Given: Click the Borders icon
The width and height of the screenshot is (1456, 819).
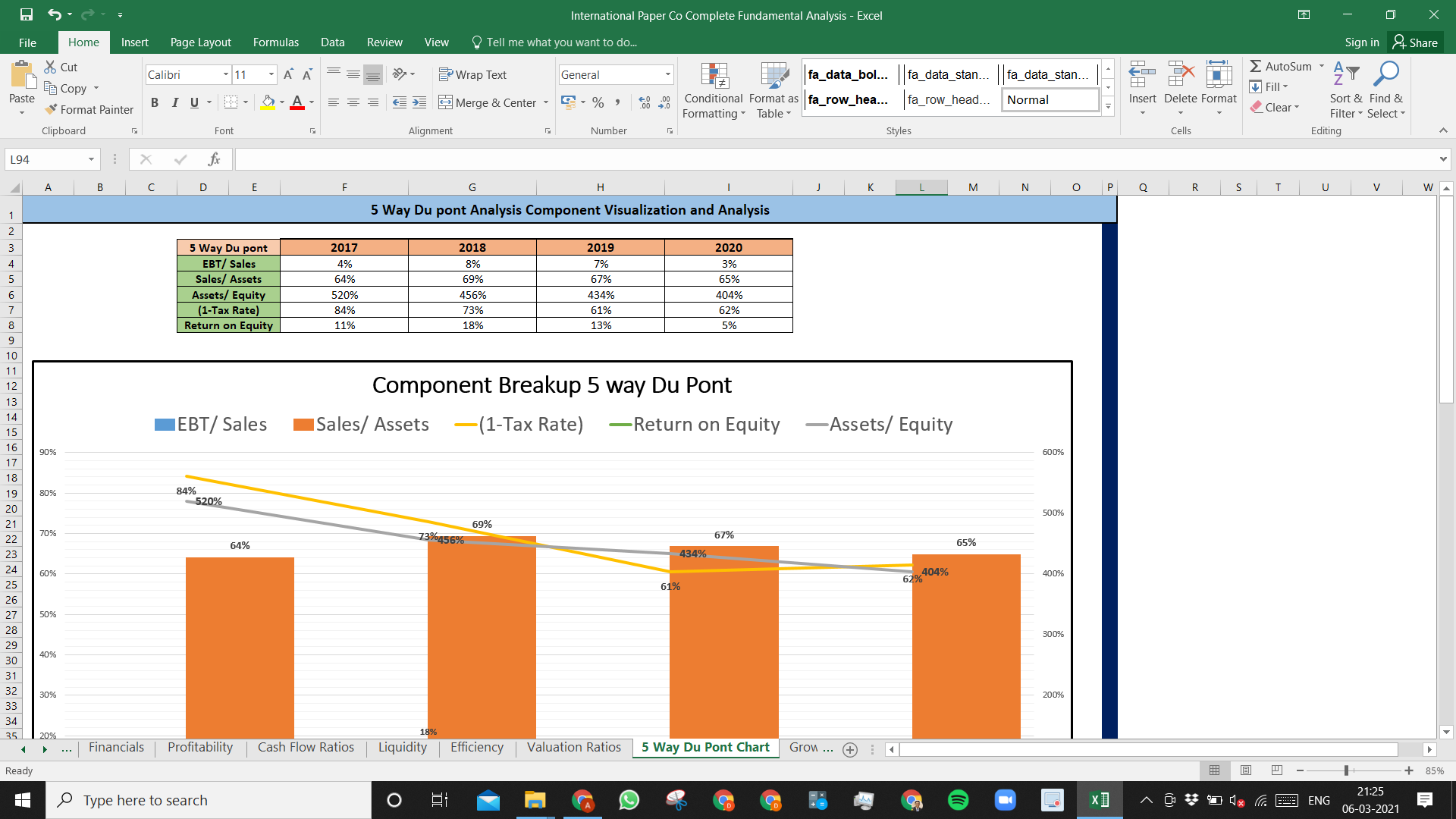Looking at the screenshot, I should point(231,102).
